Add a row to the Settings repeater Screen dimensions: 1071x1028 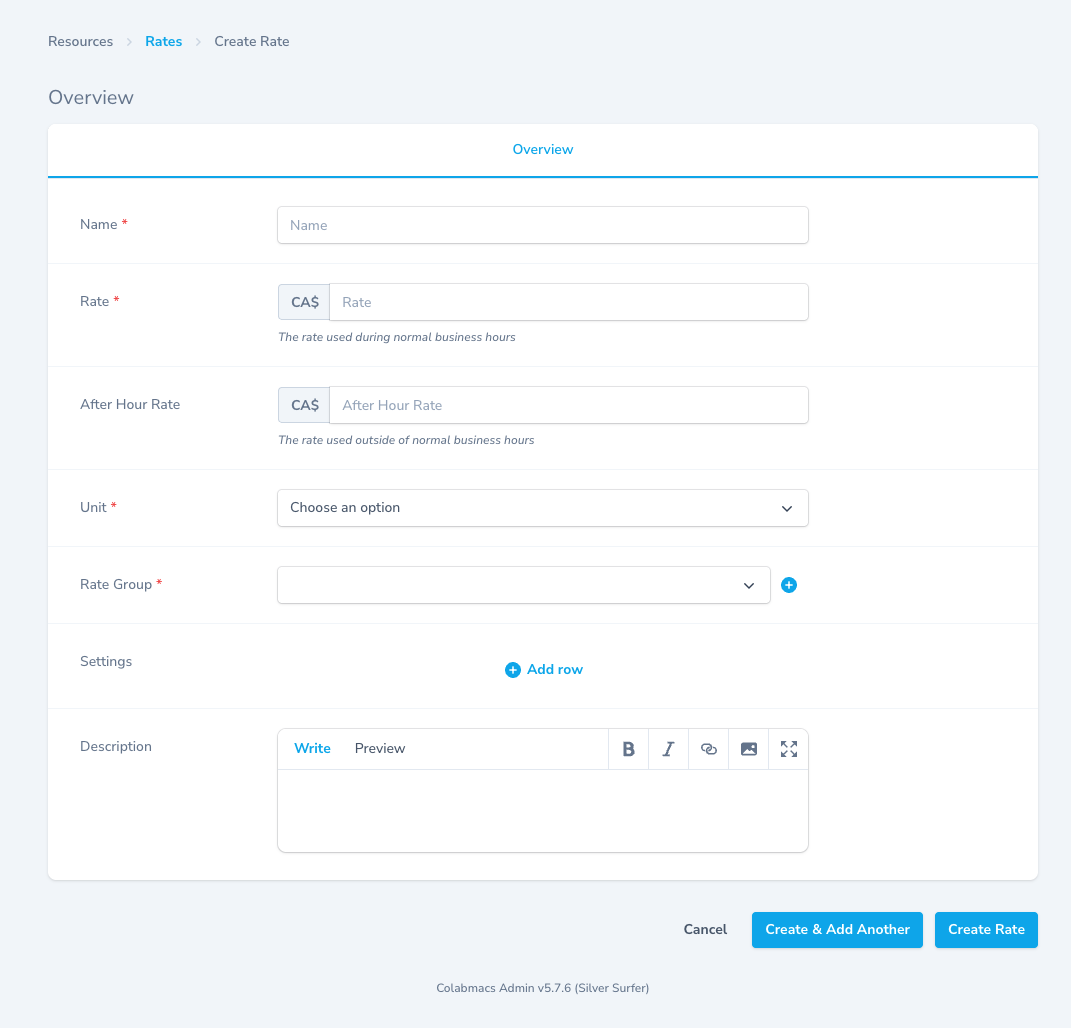pos(543,669)
